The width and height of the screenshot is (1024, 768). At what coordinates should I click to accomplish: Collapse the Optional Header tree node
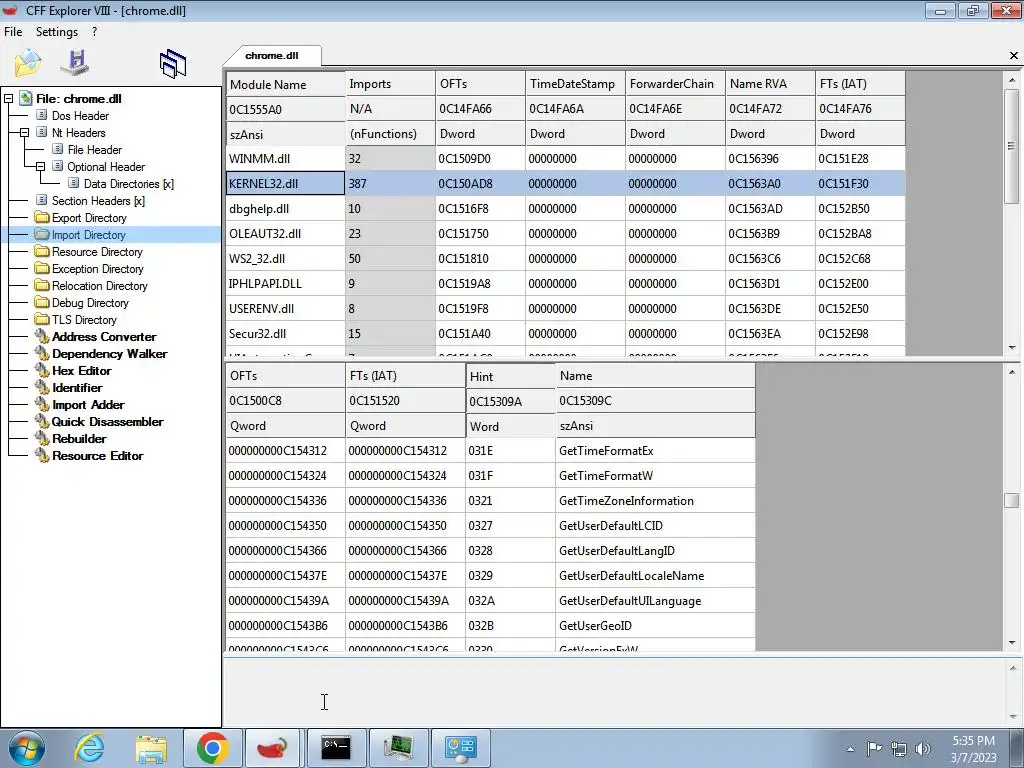tap(40, 167)
